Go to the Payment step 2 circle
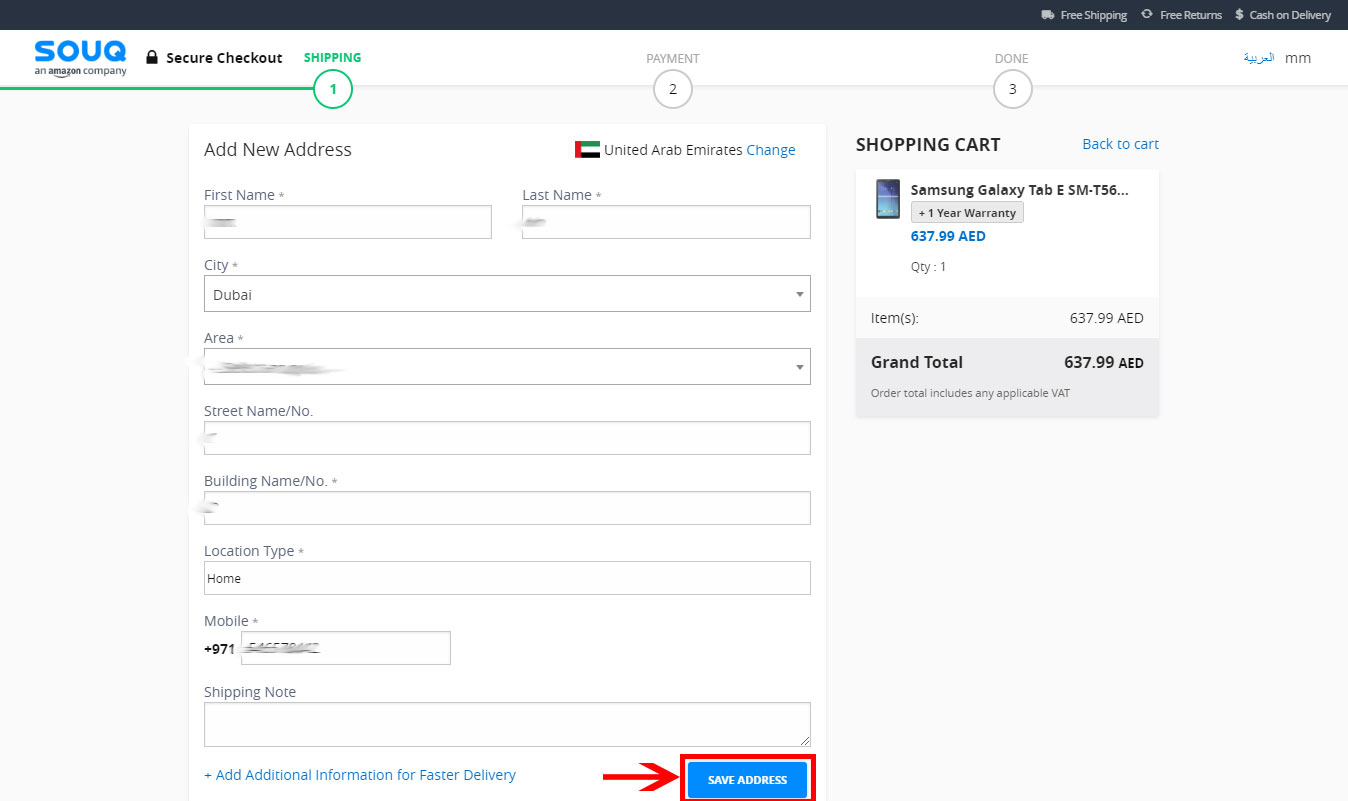Viewport: 1348px width, 801px height. [x=673, y=90]
